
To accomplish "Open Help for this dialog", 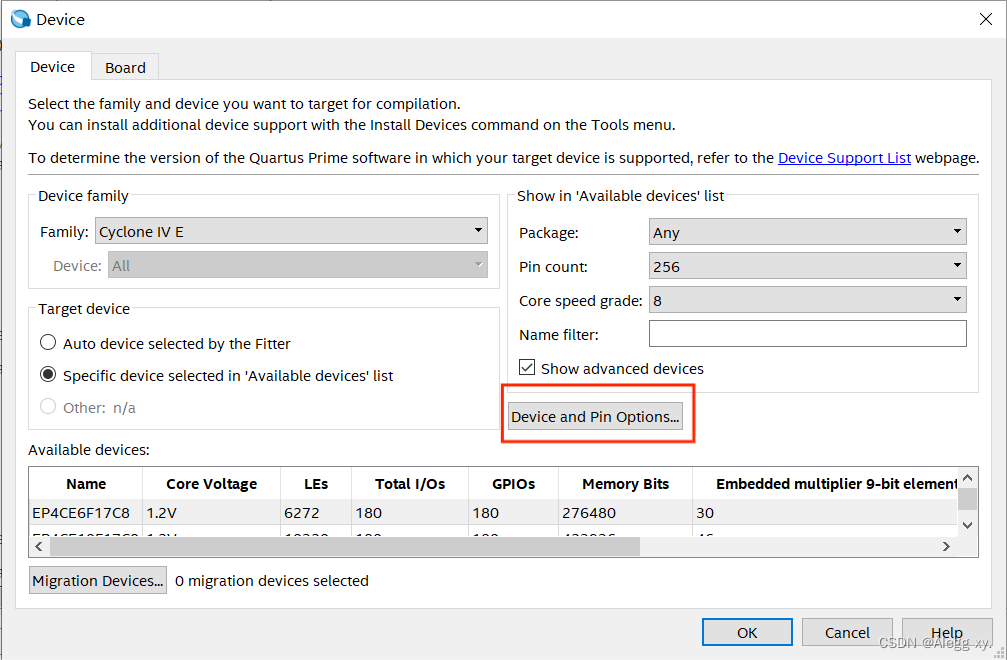I will click(x=947, y=632).
